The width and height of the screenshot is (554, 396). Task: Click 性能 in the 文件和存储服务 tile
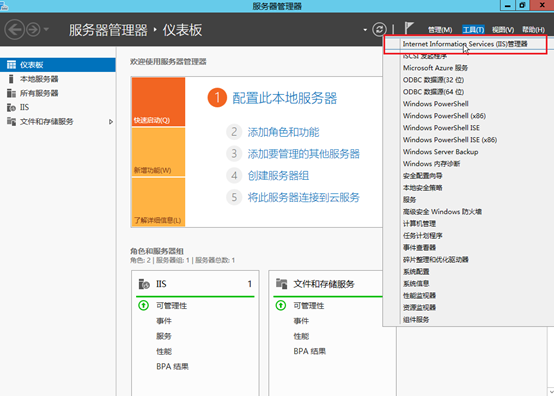coord(301,336)
